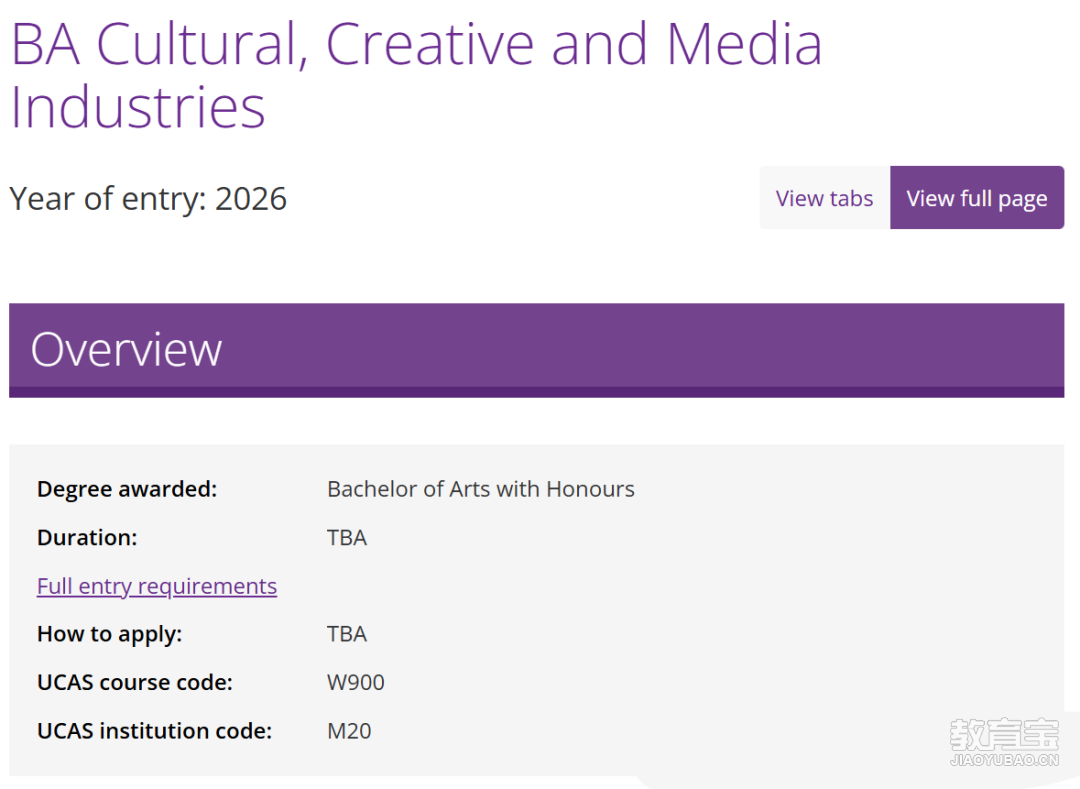Image resolution: width=1080 pixels, height=789 pixels.
Task: Switch to View tabs layout
Action: [824, 198]
